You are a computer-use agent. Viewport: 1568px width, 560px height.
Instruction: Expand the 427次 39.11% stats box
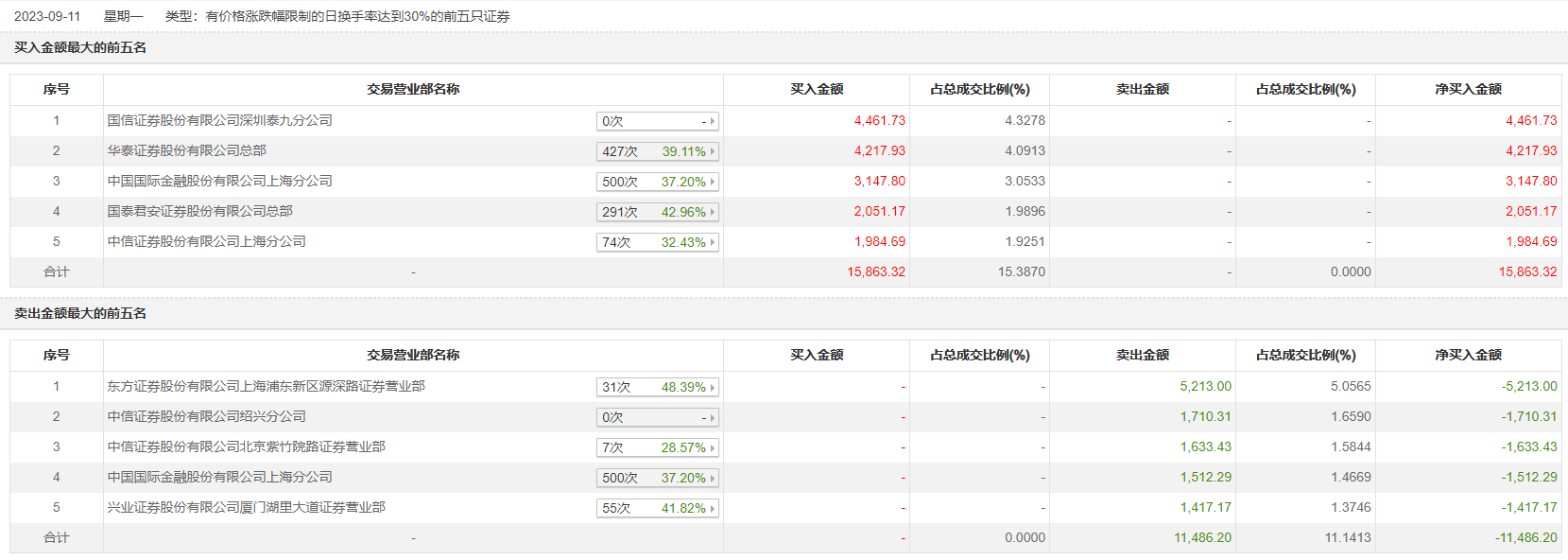[658, 151]
